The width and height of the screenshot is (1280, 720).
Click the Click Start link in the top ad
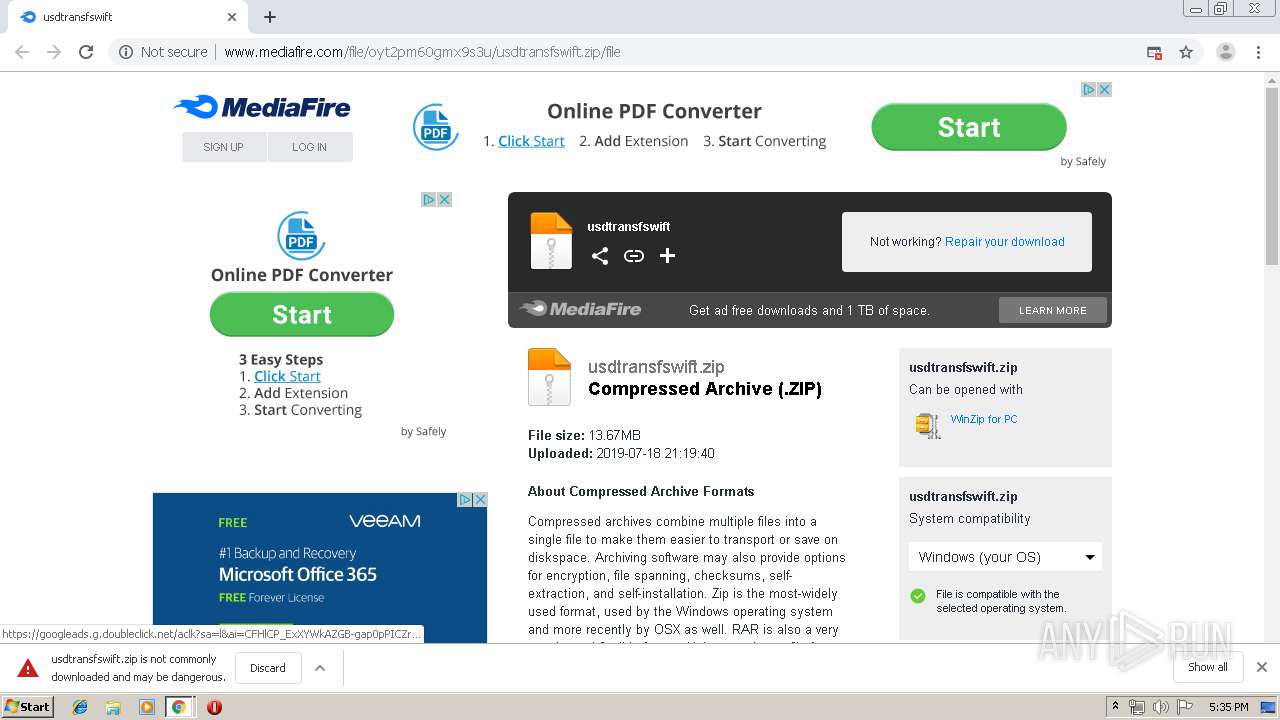click(x=531, y=141)
